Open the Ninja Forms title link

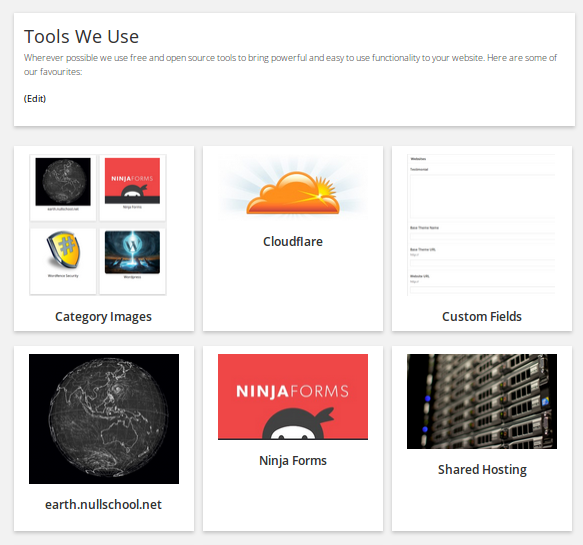coord(293,461)
